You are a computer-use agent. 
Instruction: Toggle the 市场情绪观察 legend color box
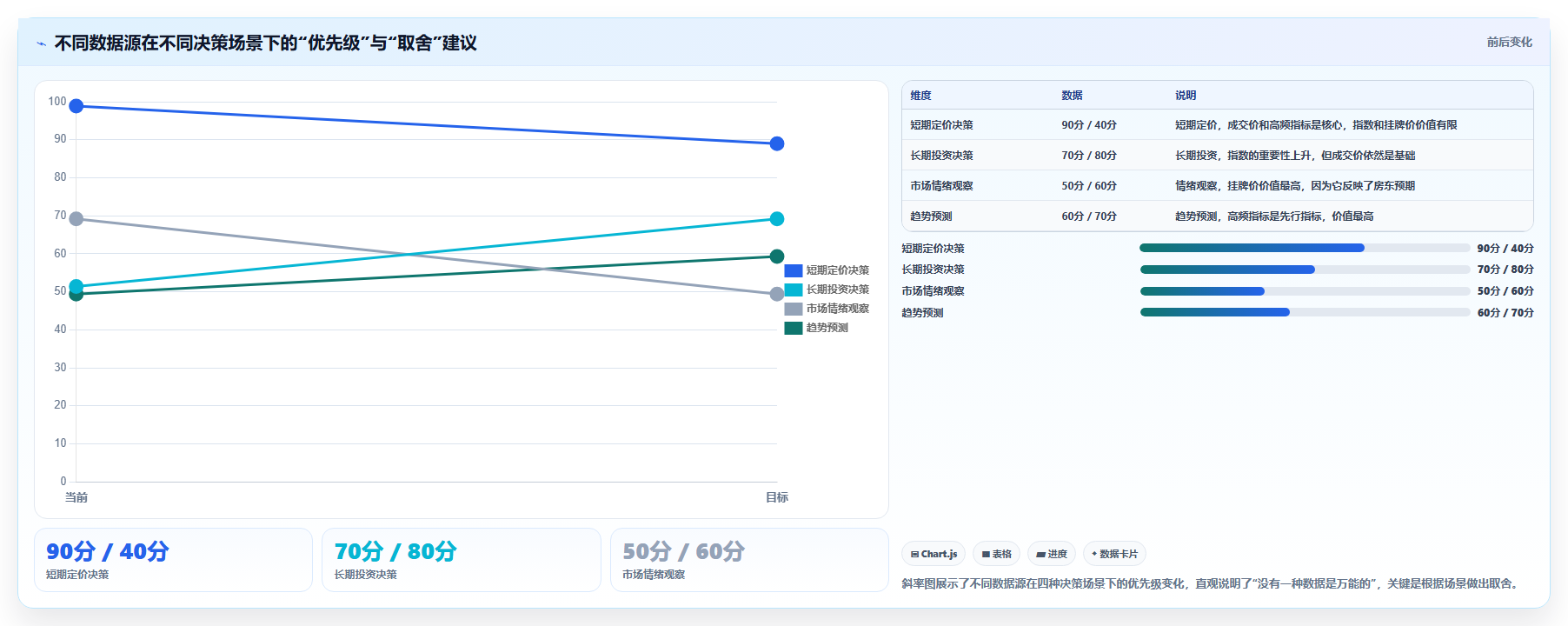793,309
